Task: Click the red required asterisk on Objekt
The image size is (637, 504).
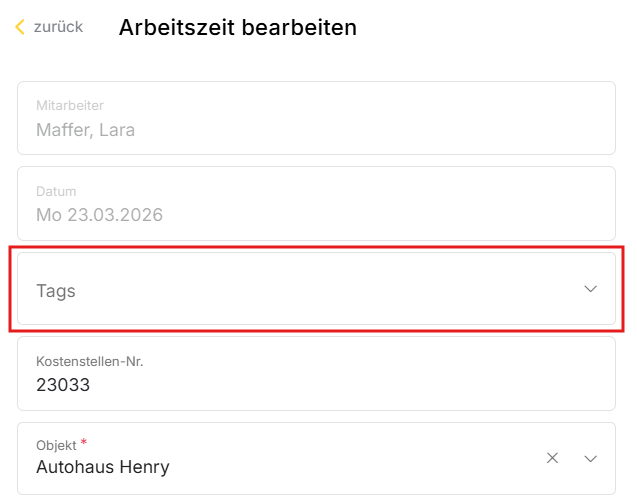Action: 84,442
